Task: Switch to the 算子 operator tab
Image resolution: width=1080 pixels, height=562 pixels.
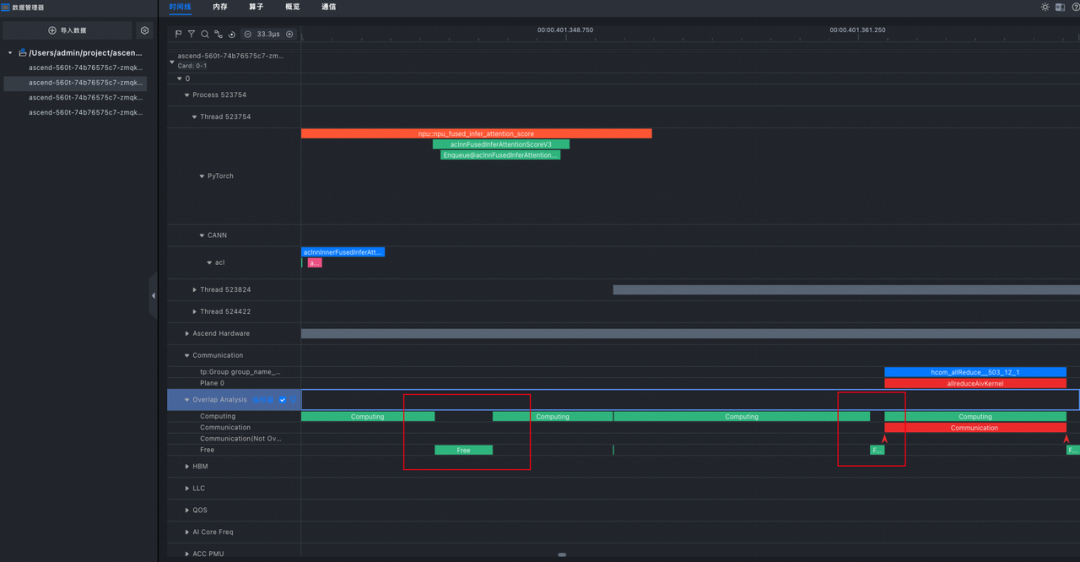Action: [x=256, y=7]
